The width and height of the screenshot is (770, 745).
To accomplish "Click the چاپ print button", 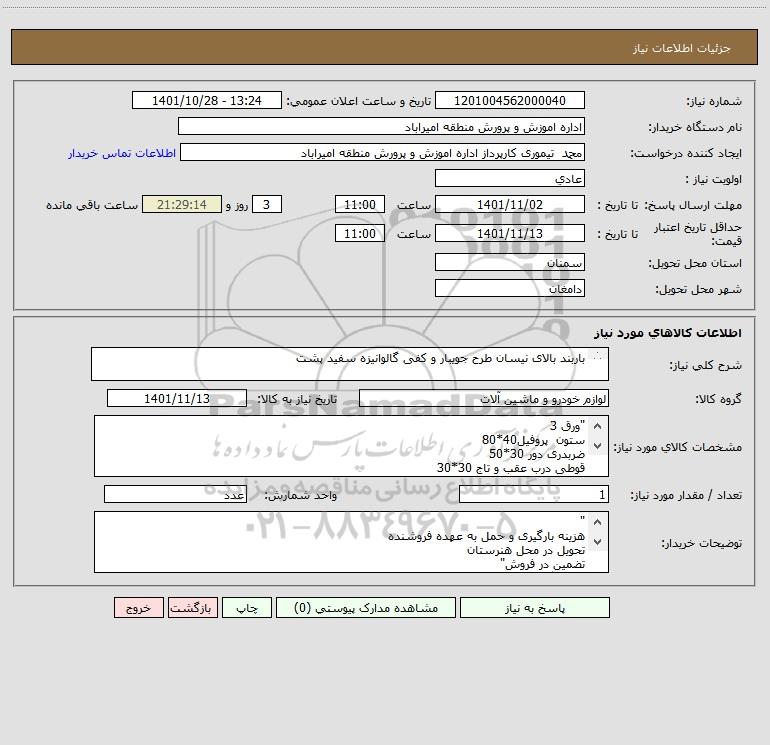I will (247, 607).
